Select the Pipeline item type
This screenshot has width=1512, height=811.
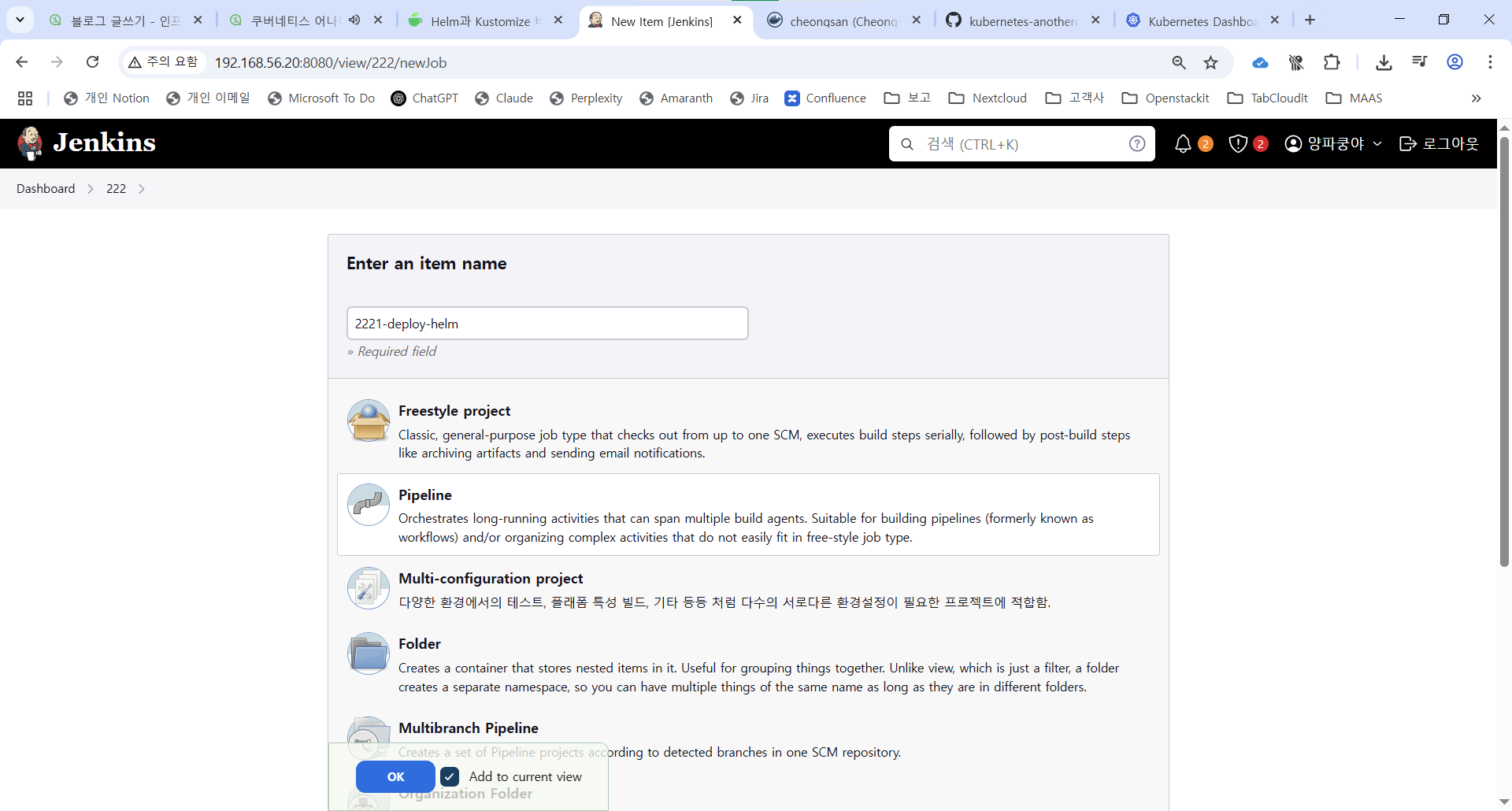(748, 515)
